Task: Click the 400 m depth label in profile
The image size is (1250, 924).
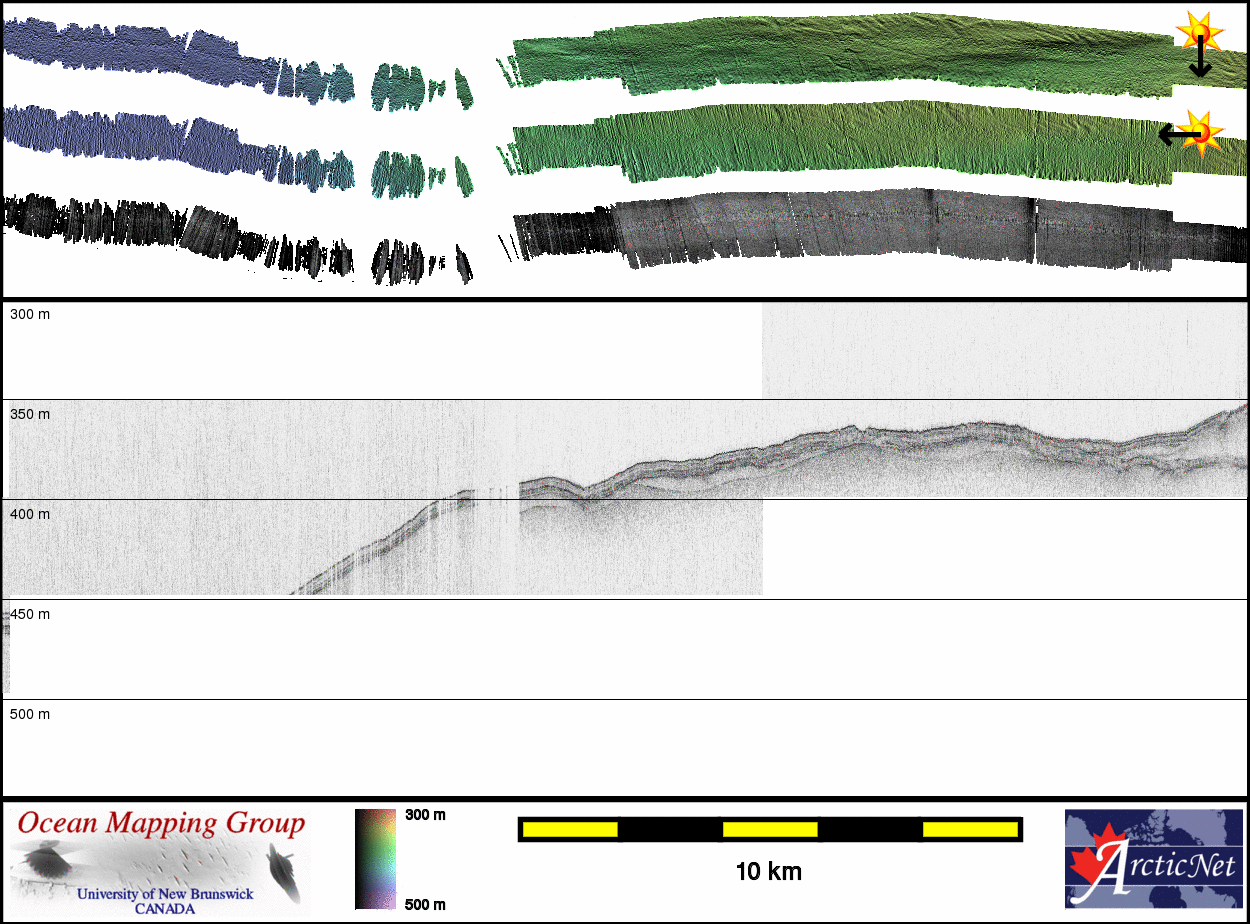Action: (x=30, y=514)
